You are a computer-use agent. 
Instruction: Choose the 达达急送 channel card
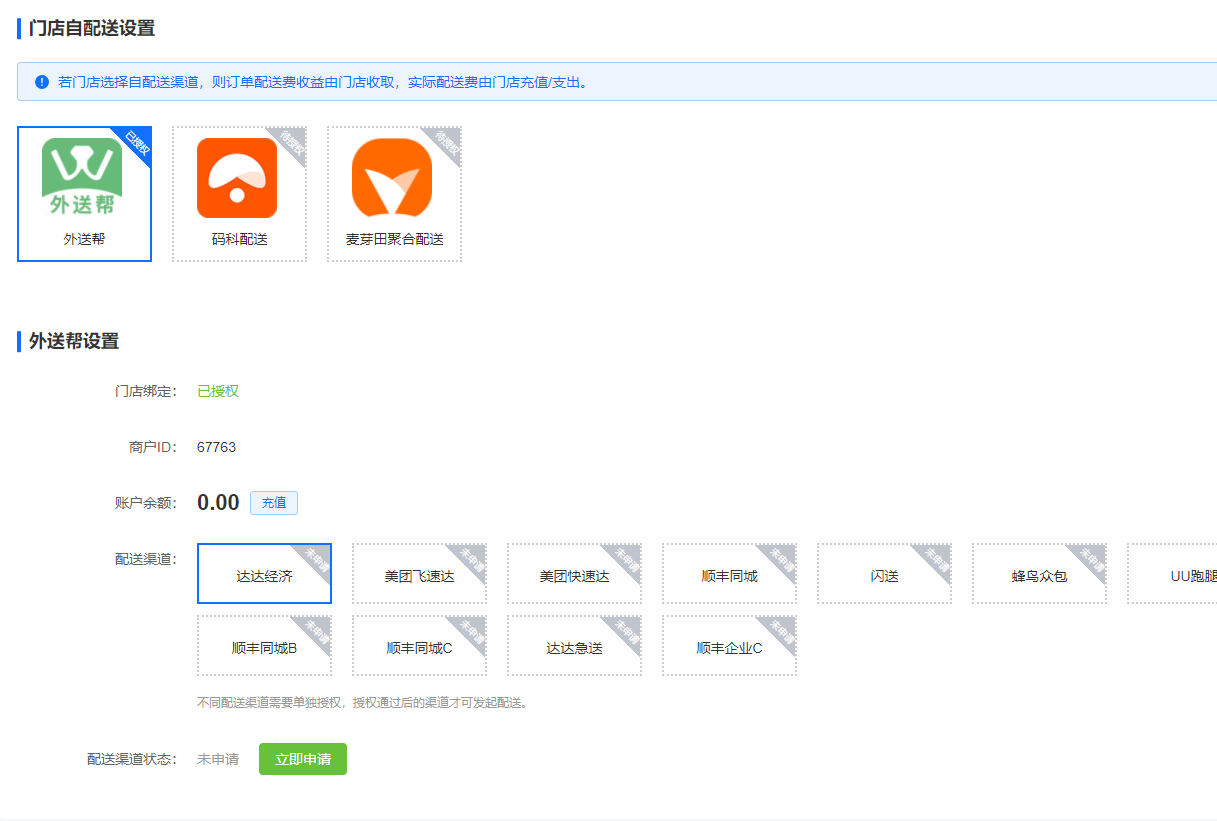click(x=574, y=646)
